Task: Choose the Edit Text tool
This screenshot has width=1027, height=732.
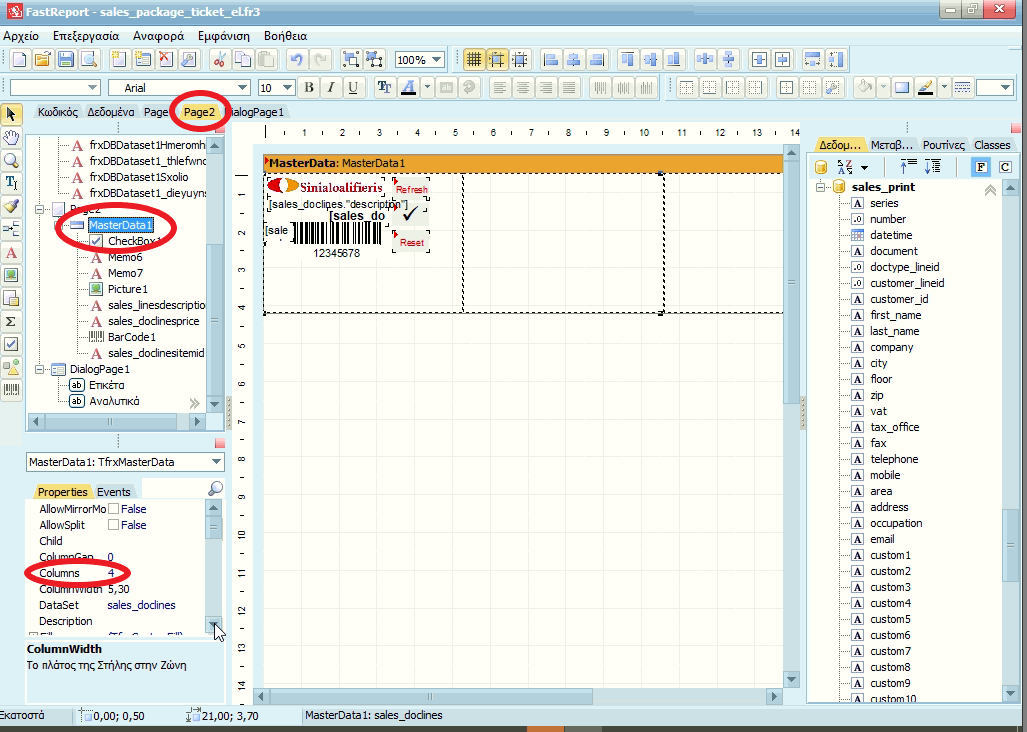Action: click(x=11, y=183)
